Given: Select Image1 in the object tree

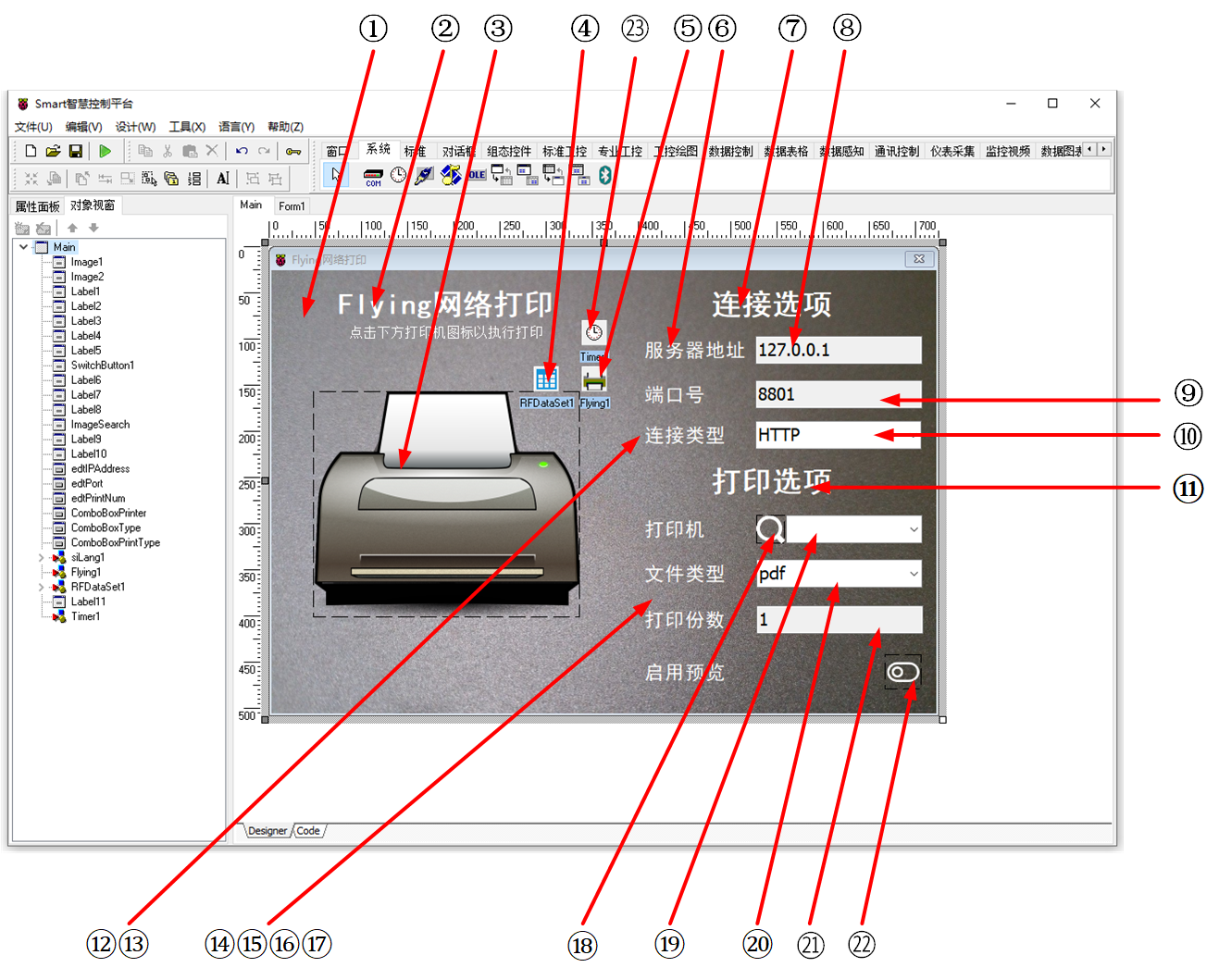Looking at the screenshot, I should coord(87,262).
